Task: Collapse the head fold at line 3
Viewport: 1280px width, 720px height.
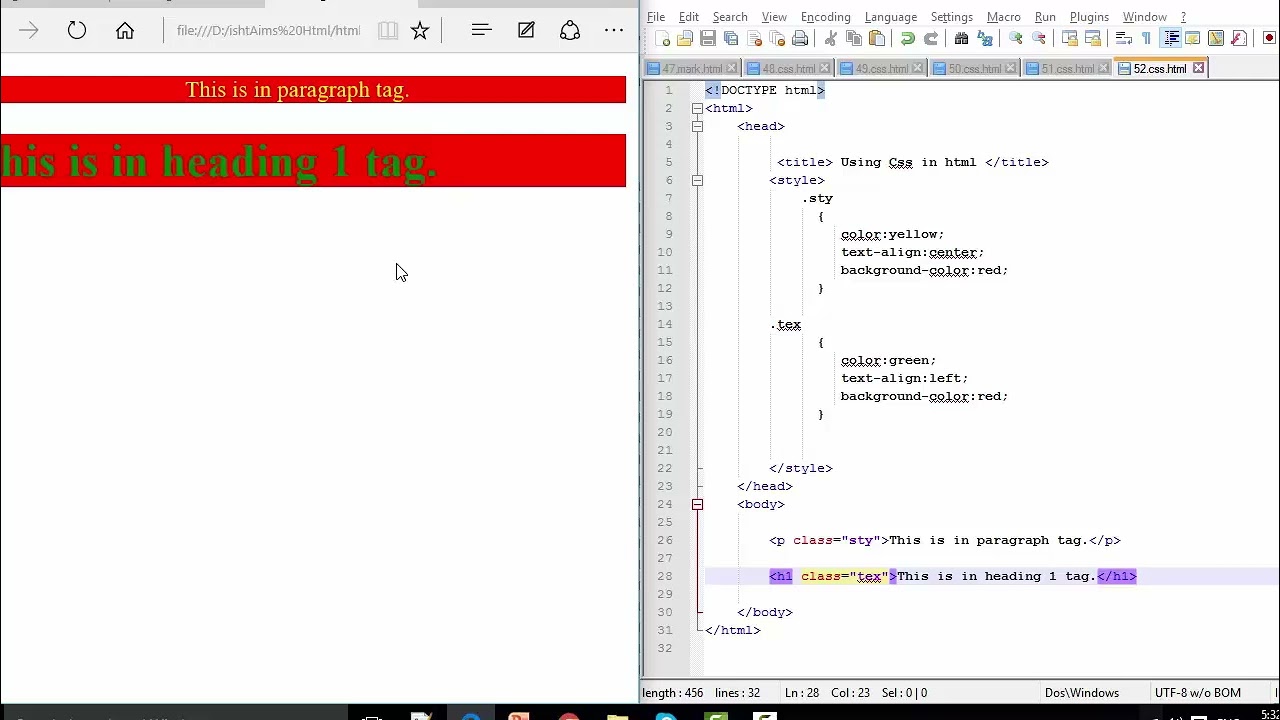Action: tap(697, 126)
